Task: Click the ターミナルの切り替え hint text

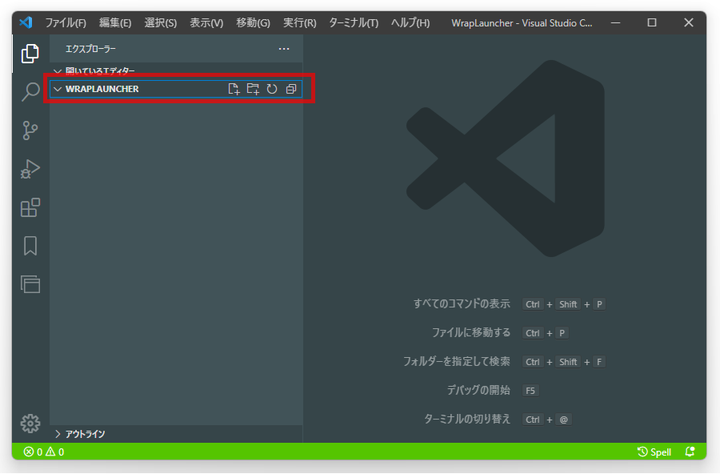Action: pos(467,419)
